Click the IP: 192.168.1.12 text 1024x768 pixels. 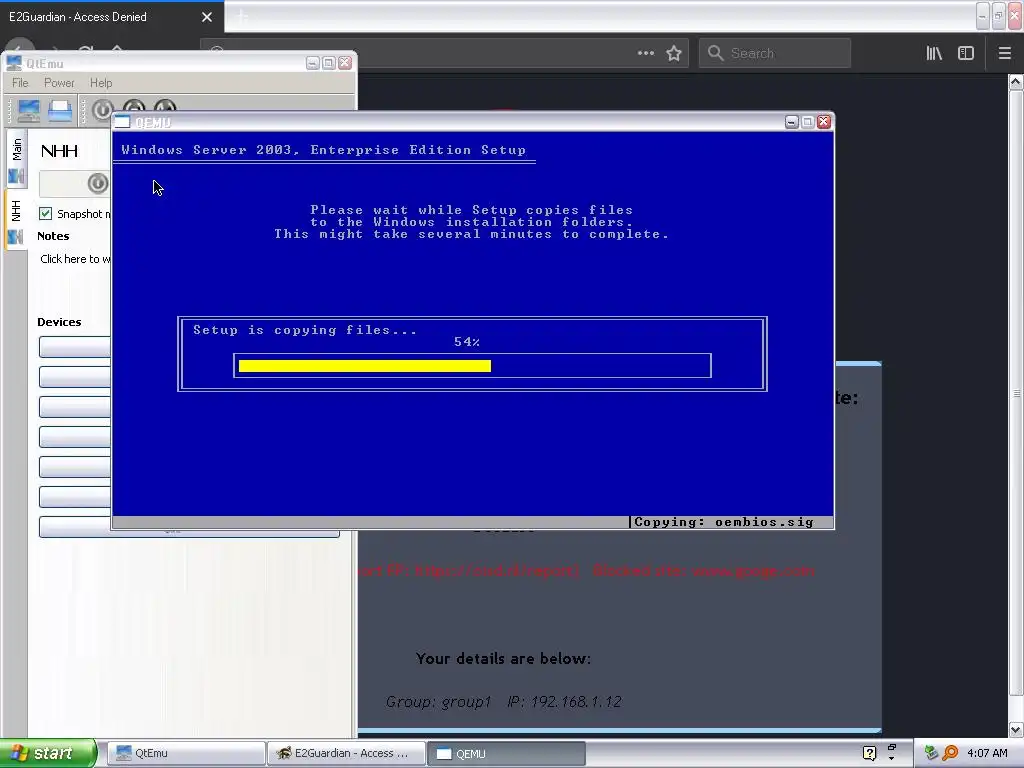point(564,702)
